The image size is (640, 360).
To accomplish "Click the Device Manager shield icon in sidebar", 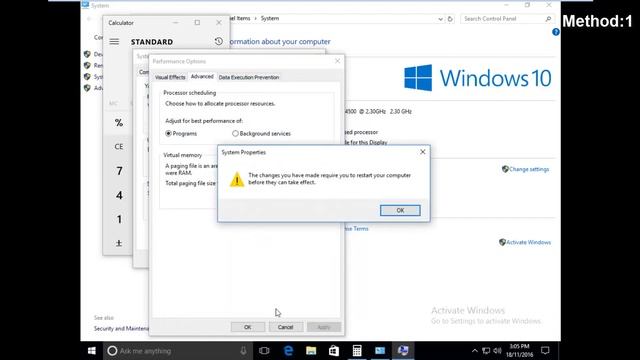I will pyautogui.click(x=87, y=54).
